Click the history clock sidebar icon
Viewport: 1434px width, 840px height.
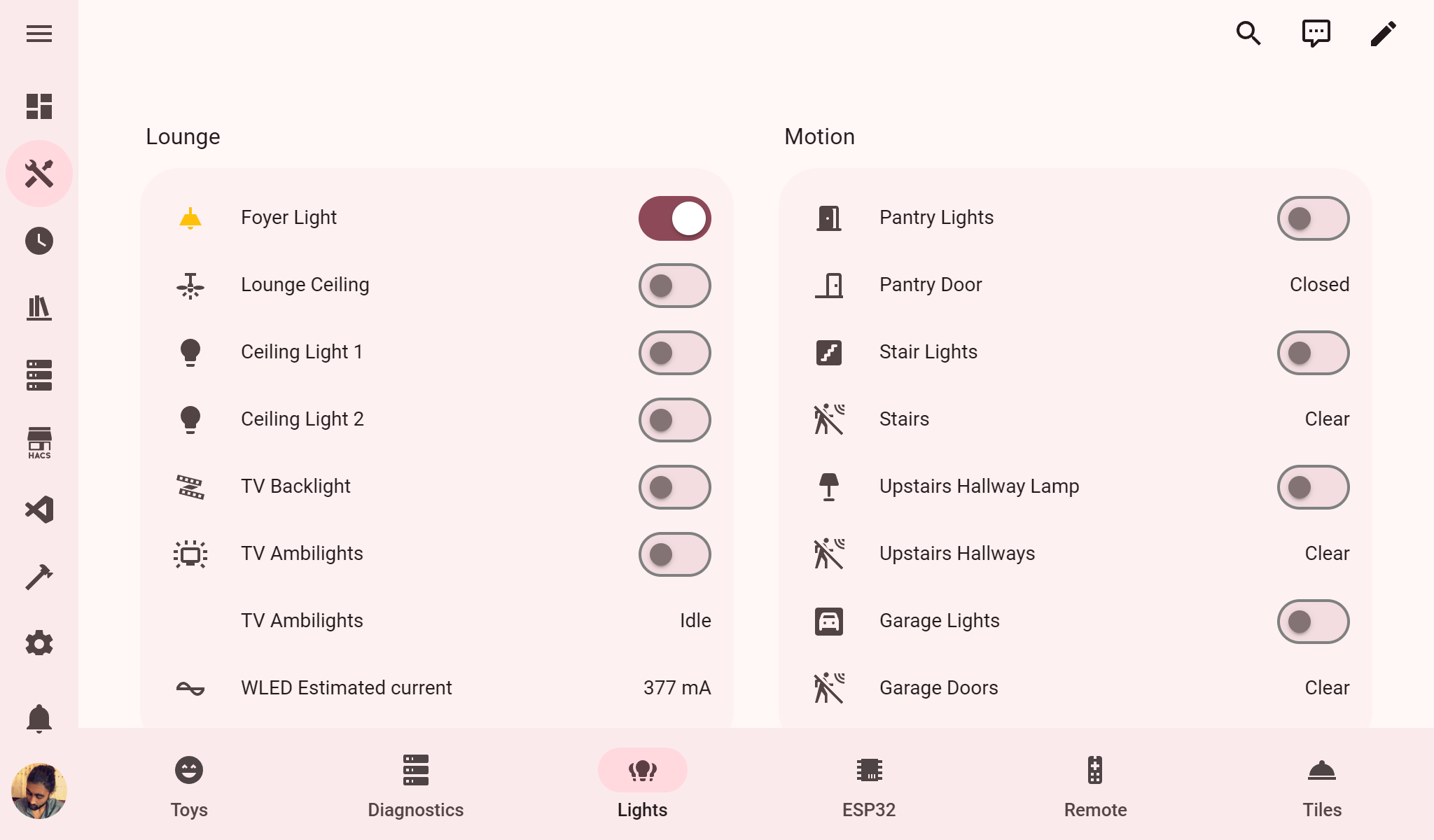tap(40, 240)
